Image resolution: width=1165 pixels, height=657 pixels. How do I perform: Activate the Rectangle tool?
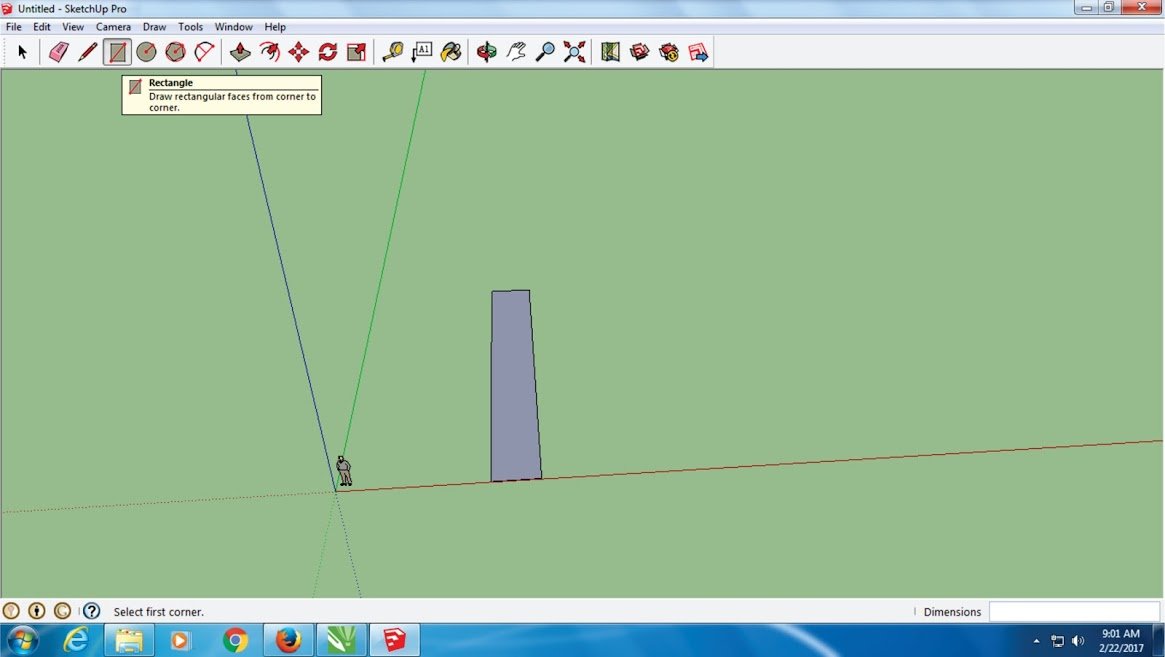coord(117,52)
